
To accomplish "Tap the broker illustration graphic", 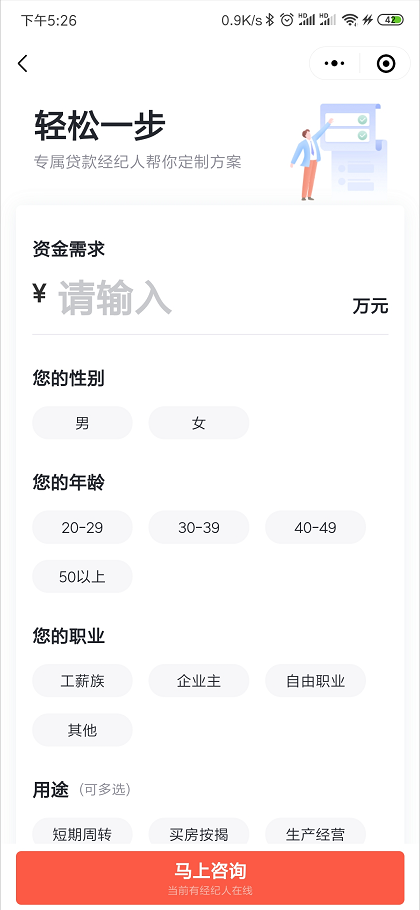I will click(339, 152).
